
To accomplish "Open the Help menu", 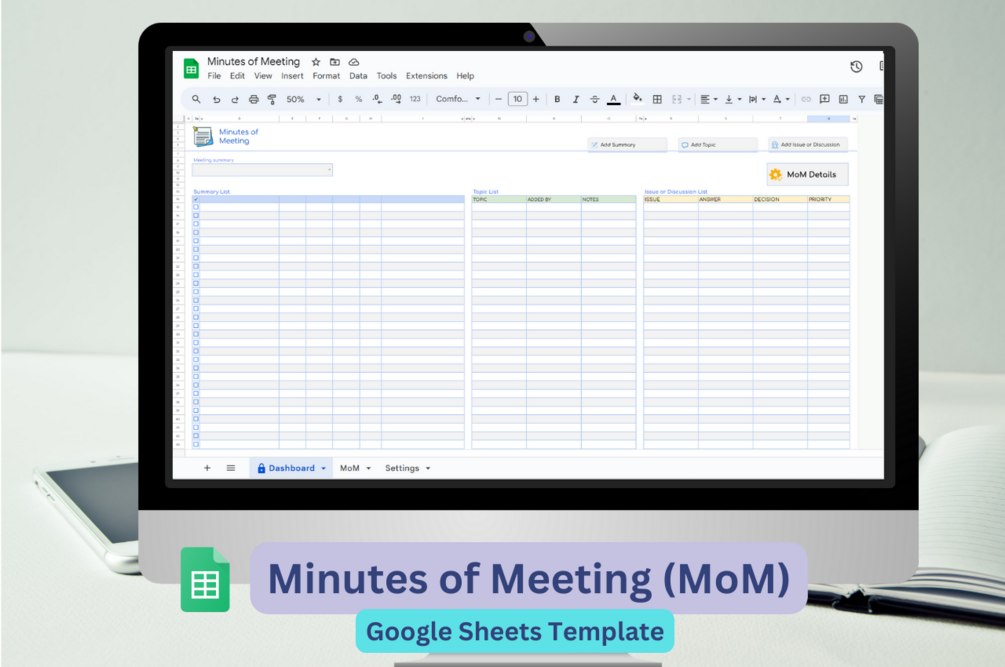I will [465, 76].
